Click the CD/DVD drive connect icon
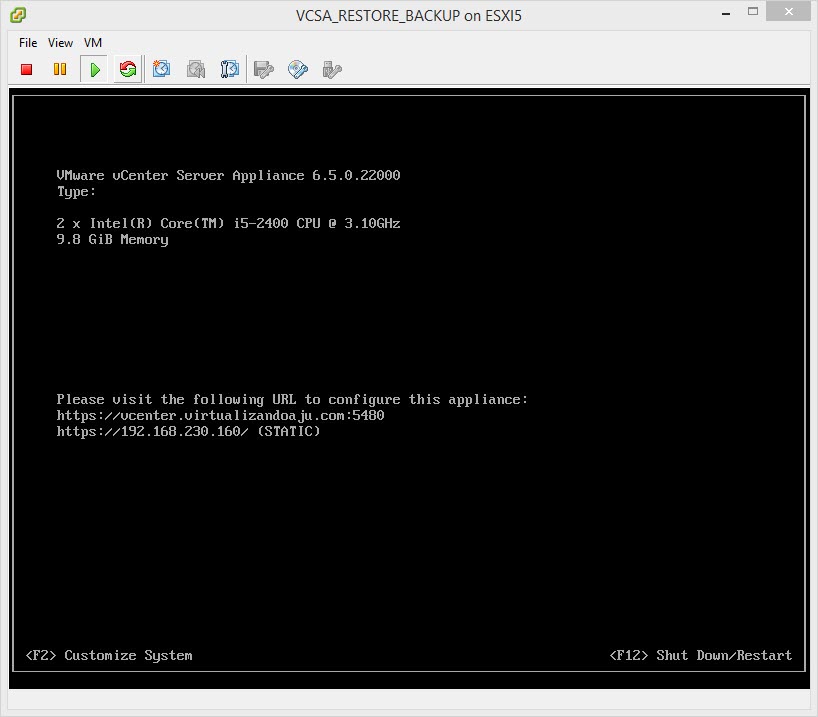Viewport: 818px width, 717px height. [297, 69]
